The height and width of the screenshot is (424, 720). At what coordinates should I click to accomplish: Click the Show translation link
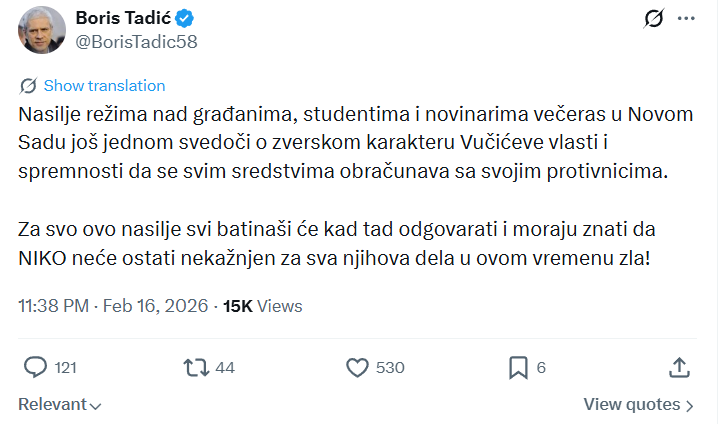(x=104, y=86)
